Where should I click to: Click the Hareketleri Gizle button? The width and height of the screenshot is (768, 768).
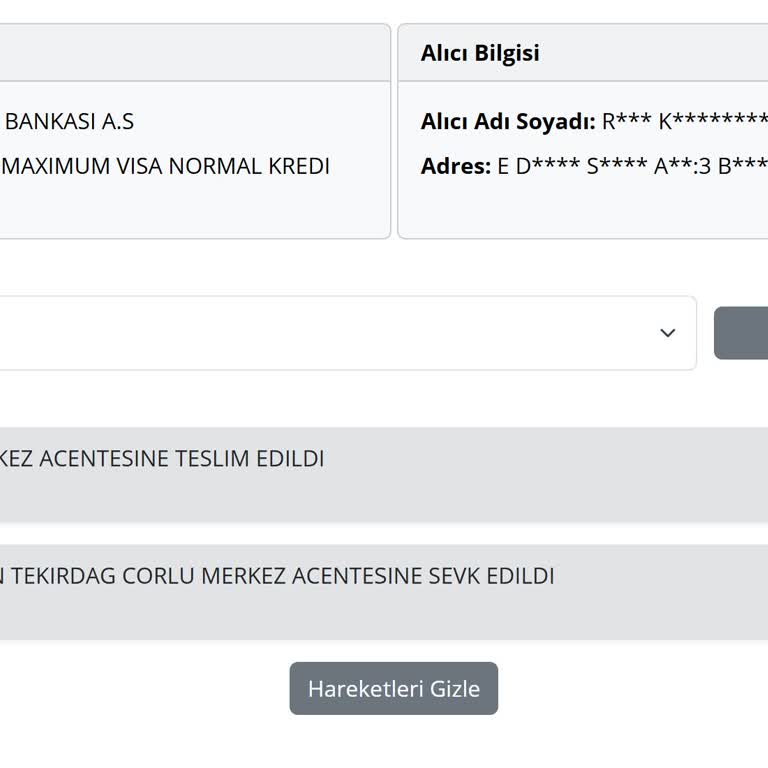click(393, 689)
